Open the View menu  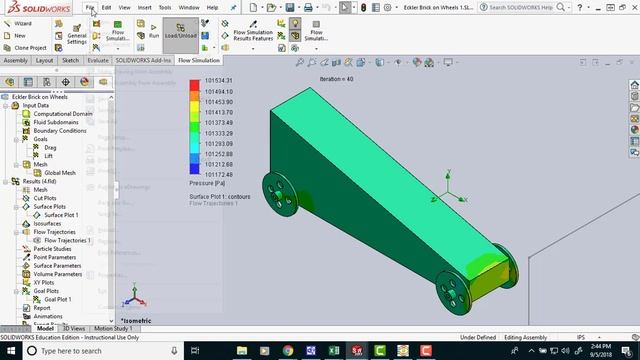(x=124, y=7)
